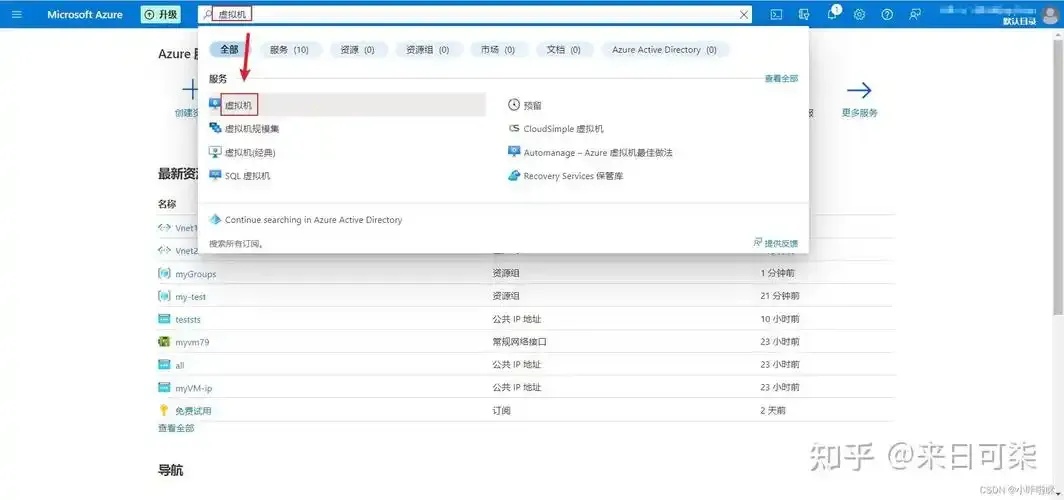Image resolution: width=1064 pixels, height=500 pixels.
Task: Open the Automanage – Azure 虚拟机最佳做法 result
Action: 598,153
